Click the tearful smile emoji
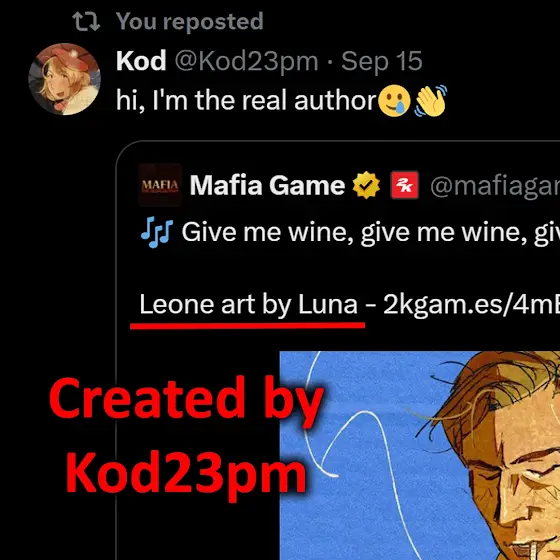 click(x=394, y=101)
